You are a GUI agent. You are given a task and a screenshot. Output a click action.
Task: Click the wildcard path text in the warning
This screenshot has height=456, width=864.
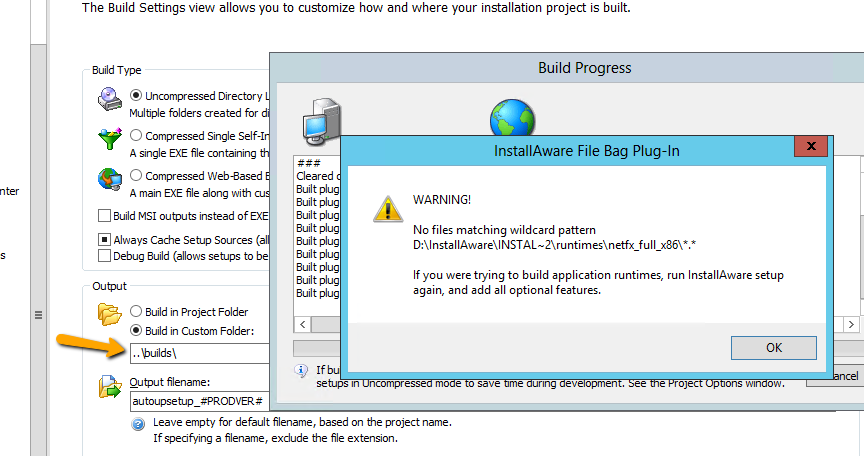pos(554,245)
